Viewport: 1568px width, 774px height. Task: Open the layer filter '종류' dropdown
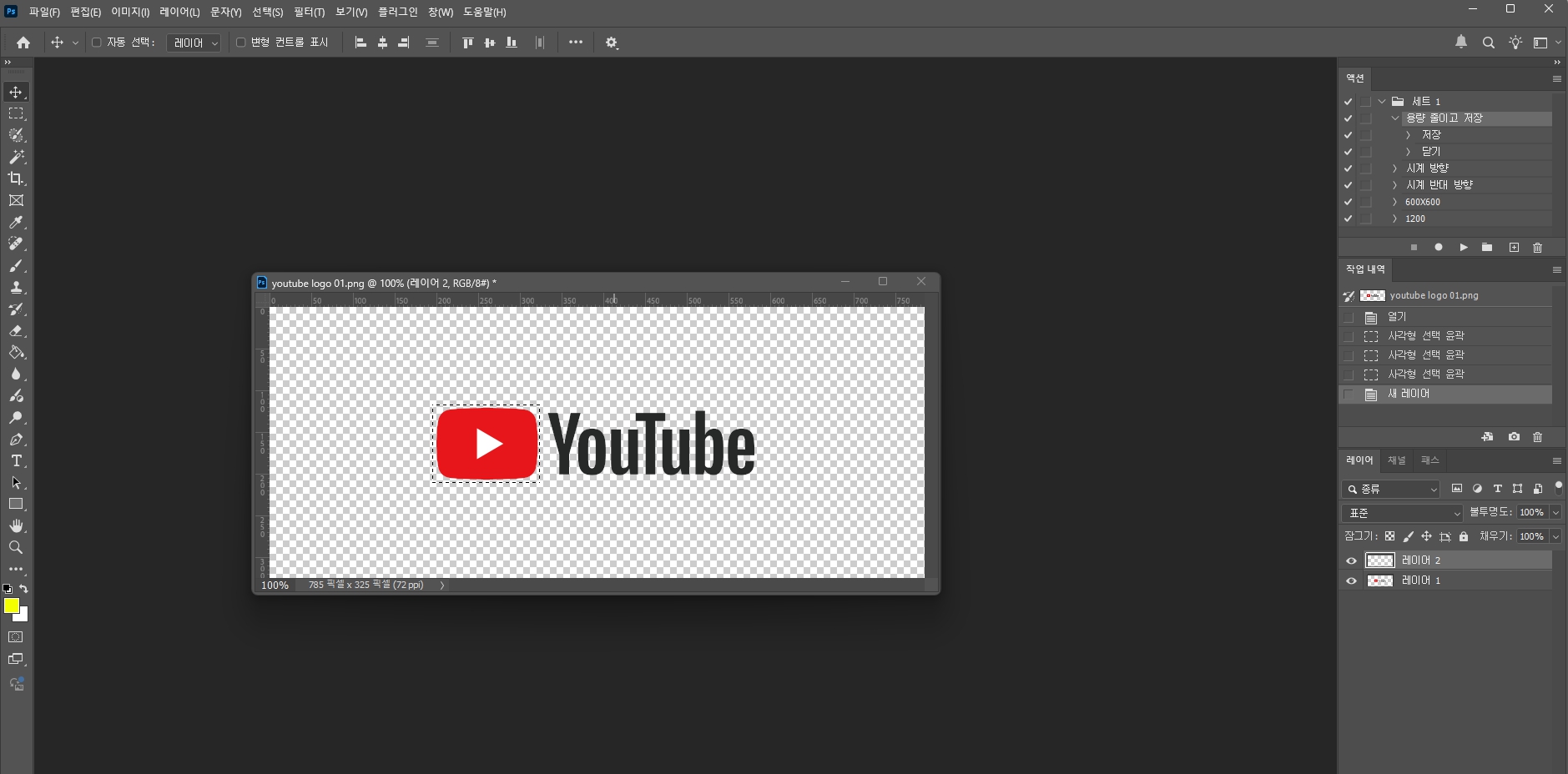click(1391, 490)
